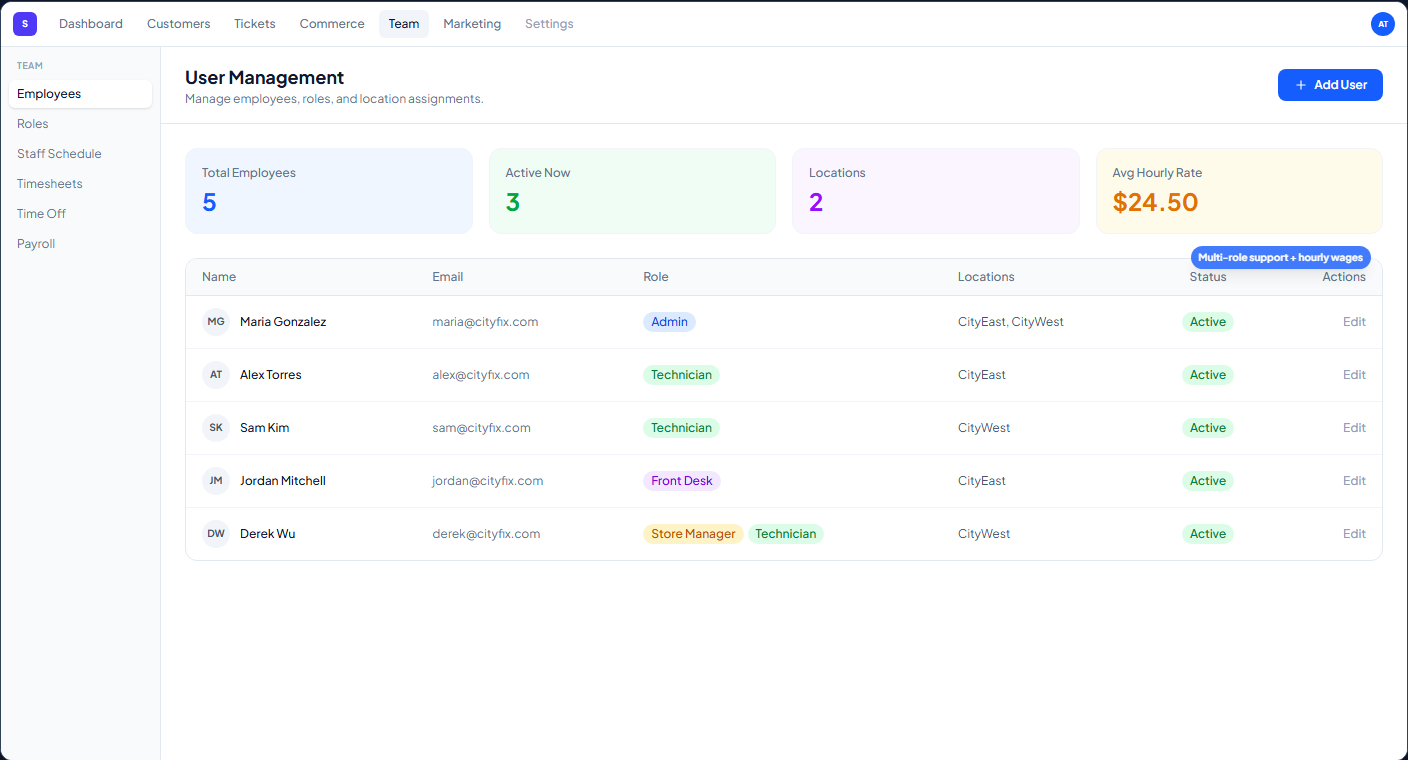Click Sam Kim's Active status badge
1408x761 pixels.
1208,428
